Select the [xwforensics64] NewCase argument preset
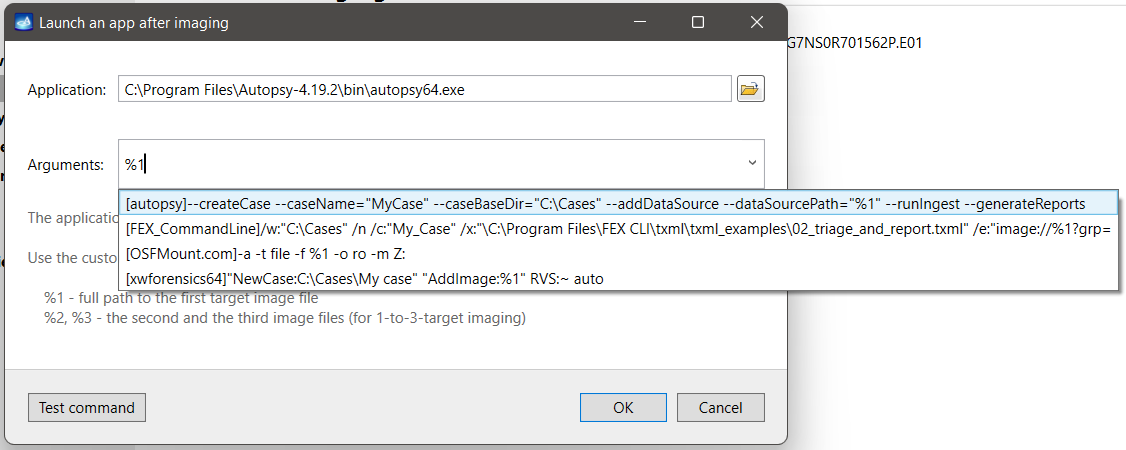 coord(618,278)
